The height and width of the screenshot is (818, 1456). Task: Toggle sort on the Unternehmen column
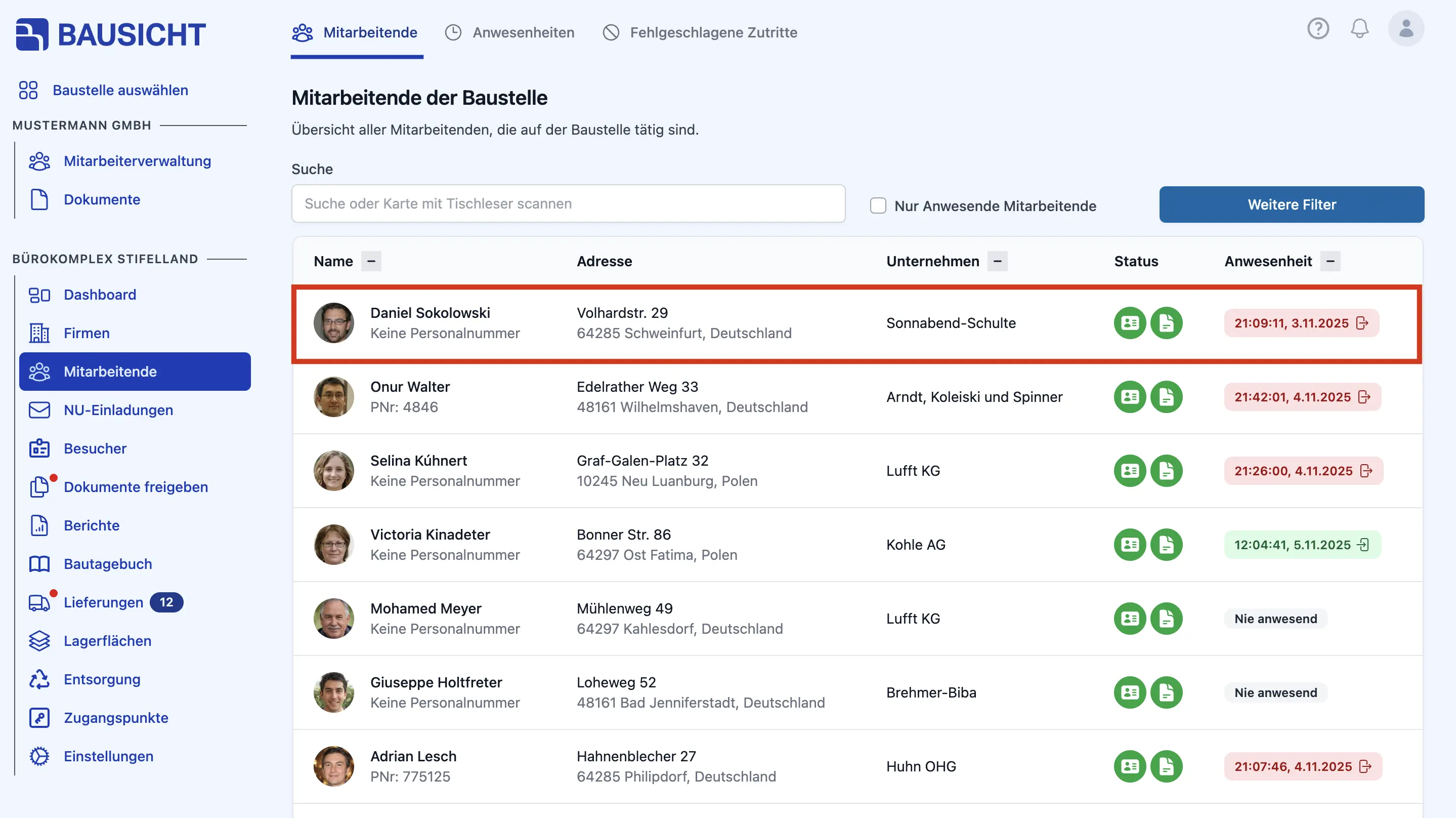click(x=997, y=261)
